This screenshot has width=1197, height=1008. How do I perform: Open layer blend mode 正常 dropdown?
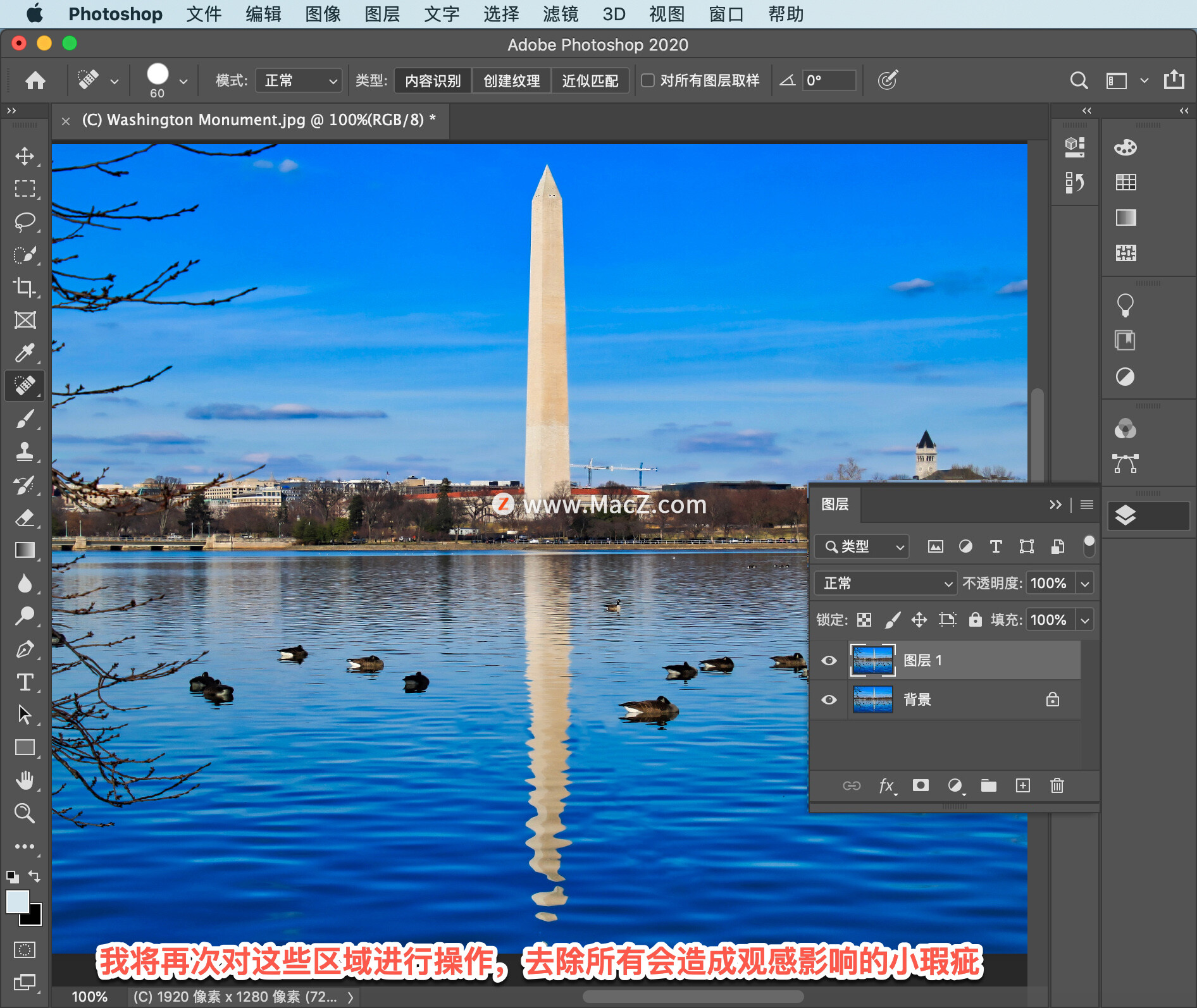pos(885,583)
